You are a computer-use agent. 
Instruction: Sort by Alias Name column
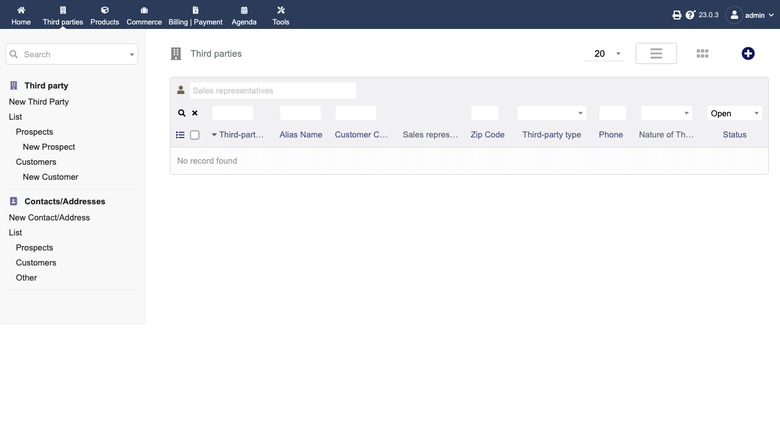coord(301,135)
